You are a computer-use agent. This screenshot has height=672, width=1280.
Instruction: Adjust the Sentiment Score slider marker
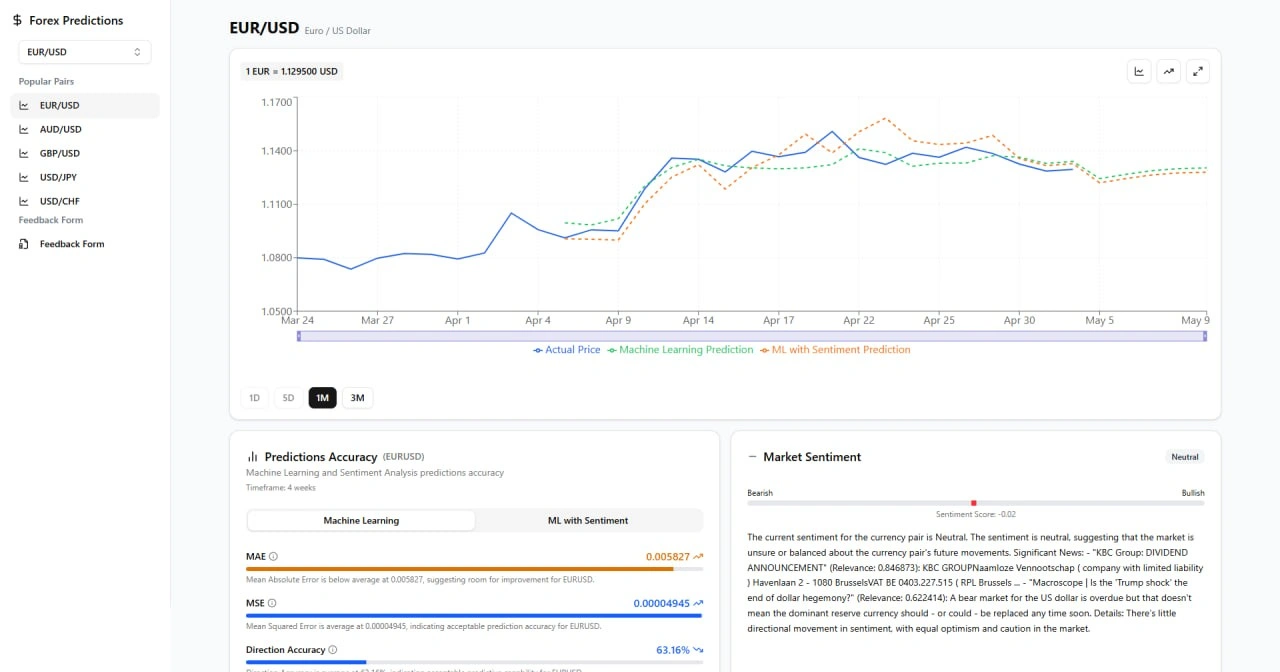973,503
